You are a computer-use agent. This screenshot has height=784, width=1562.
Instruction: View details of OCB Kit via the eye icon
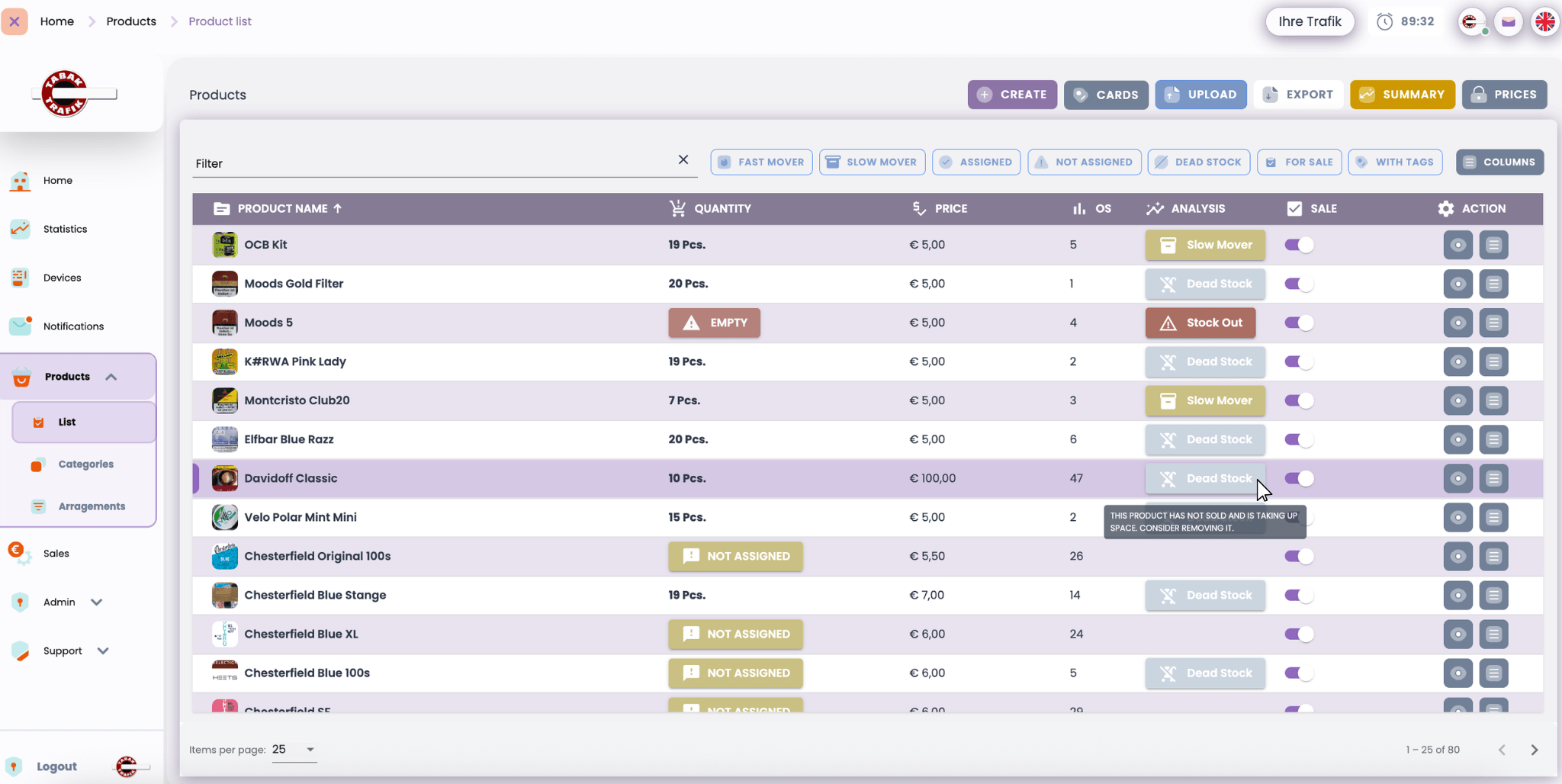pos(1458,245)
